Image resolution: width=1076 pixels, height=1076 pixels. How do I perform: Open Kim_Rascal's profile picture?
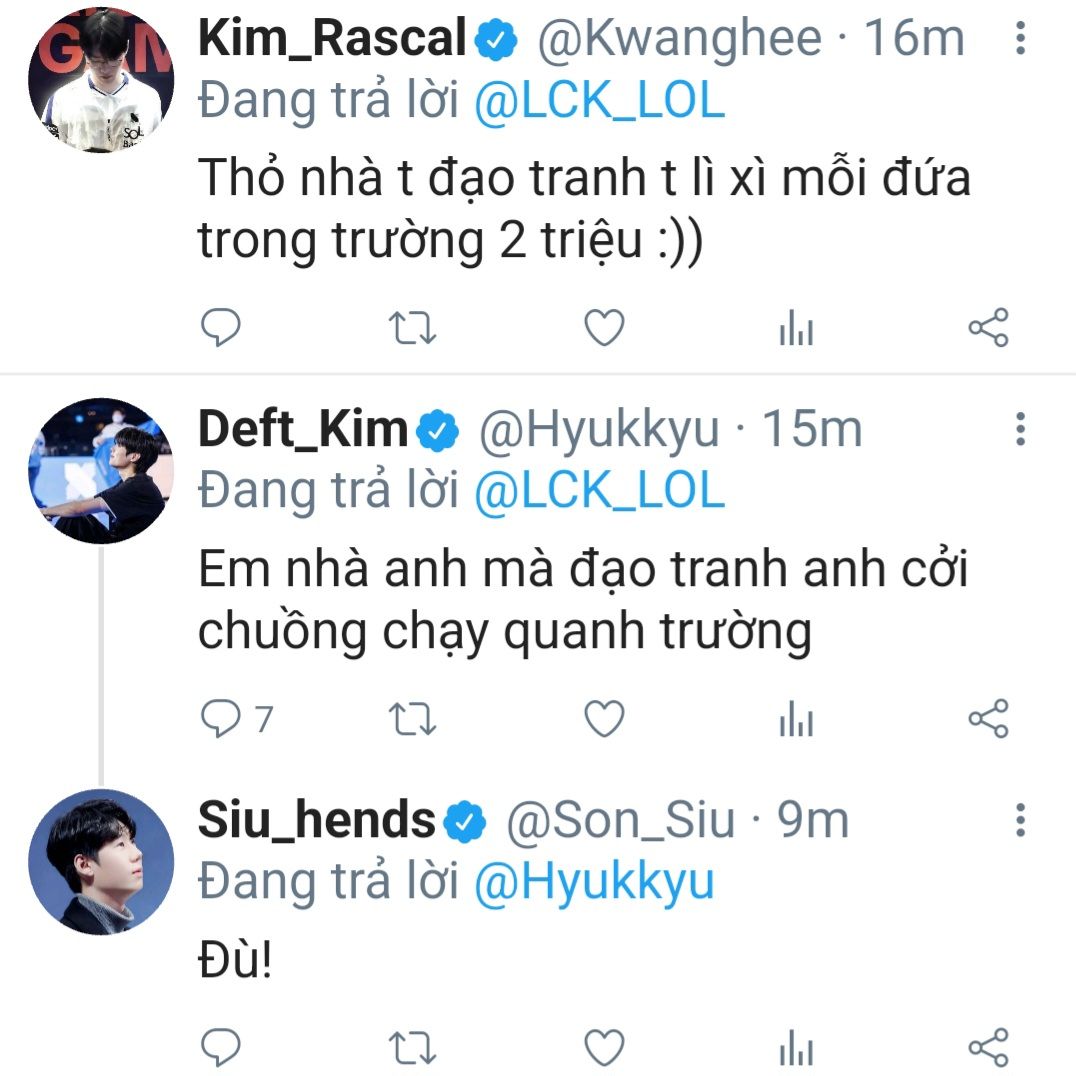coord(101,80)
